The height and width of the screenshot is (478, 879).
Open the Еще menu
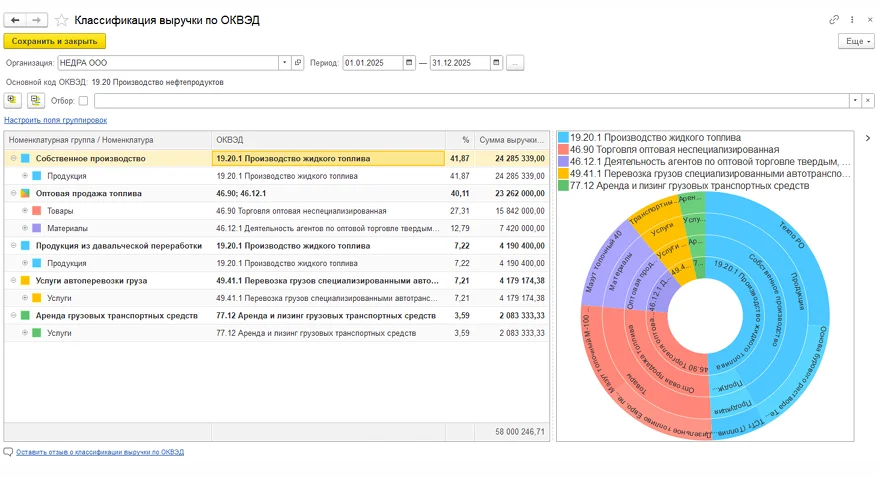click(x=856, y=41)
